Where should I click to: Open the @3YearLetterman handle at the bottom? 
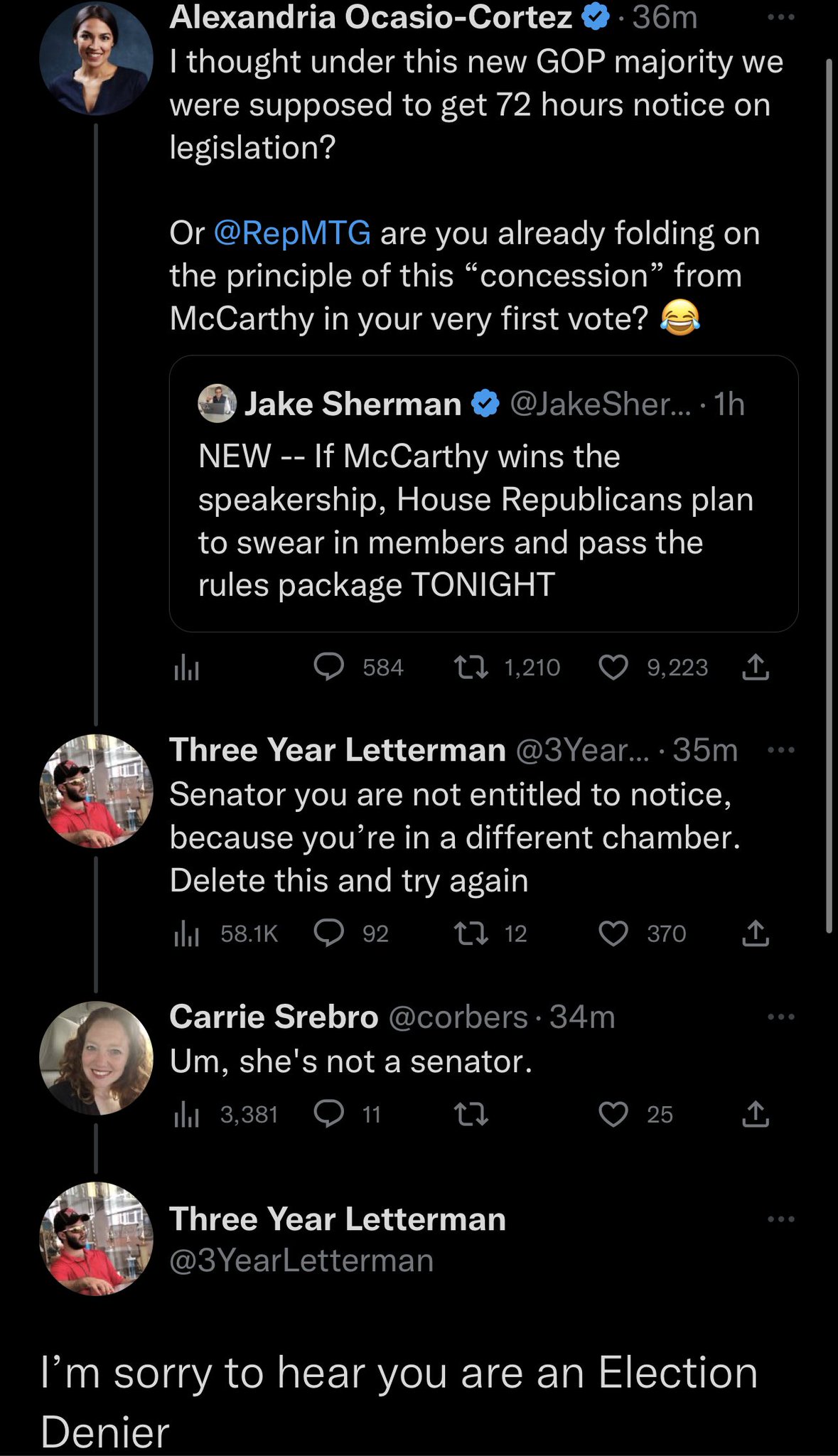[x=301, y=1260]
